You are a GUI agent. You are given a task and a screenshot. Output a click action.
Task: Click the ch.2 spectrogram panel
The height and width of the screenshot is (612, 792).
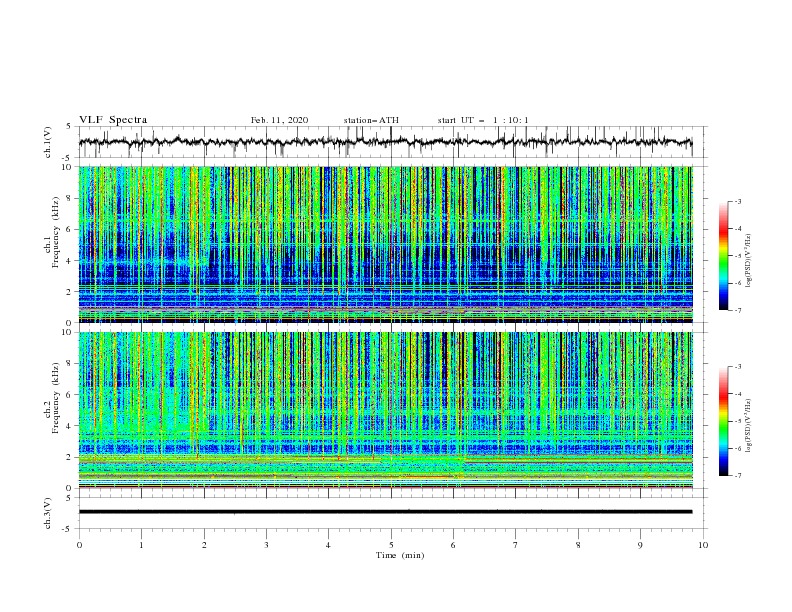coord(386,410)
